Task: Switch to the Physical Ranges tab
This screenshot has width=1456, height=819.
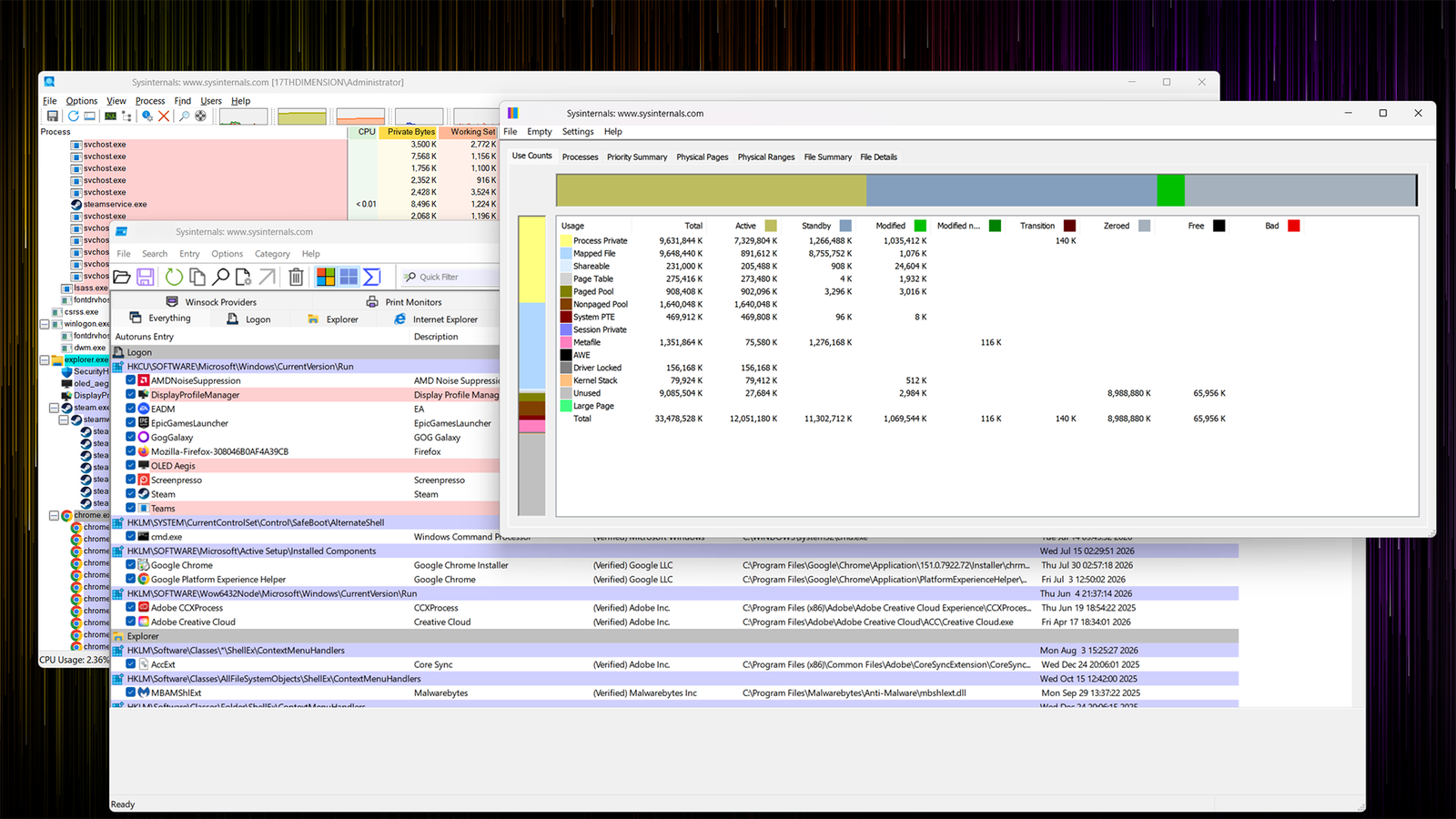Action: pyautogui.click(x=766, y=157)
